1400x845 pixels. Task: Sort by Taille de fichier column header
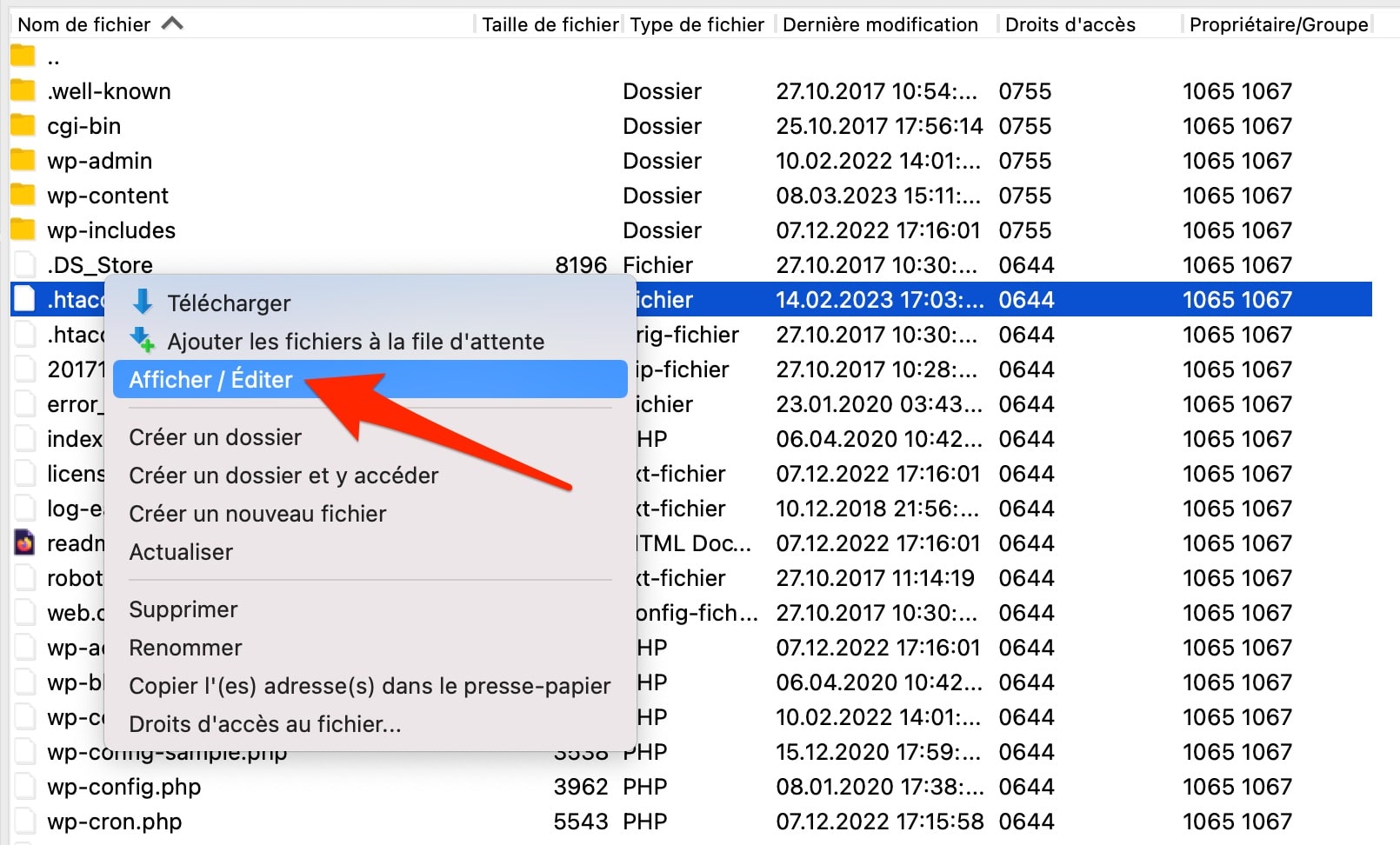(x=550, y=24)
